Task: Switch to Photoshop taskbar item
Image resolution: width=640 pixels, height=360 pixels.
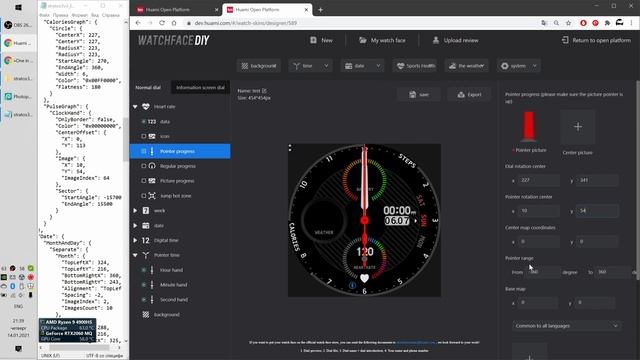Action: pyautogui.click(x=18, y=97)
